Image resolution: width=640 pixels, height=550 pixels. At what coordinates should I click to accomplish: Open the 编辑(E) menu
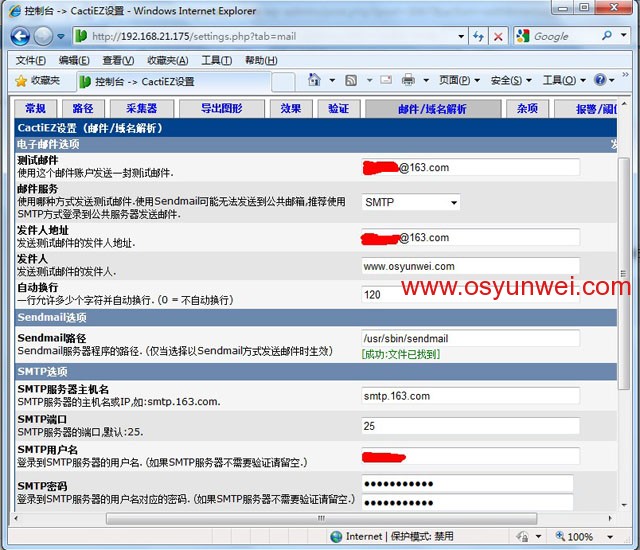pyautogui.click(x=74, y=60)
